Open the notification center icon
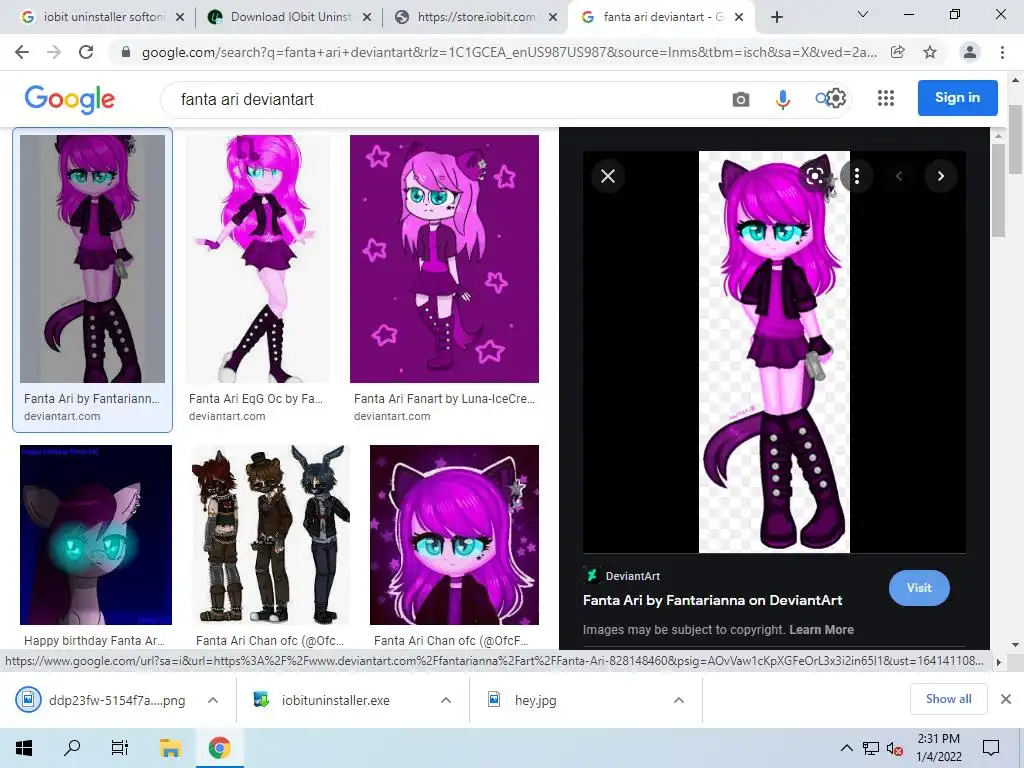Image resolution: width=1024 pixels, height=768 pixels. coord(991,748)
